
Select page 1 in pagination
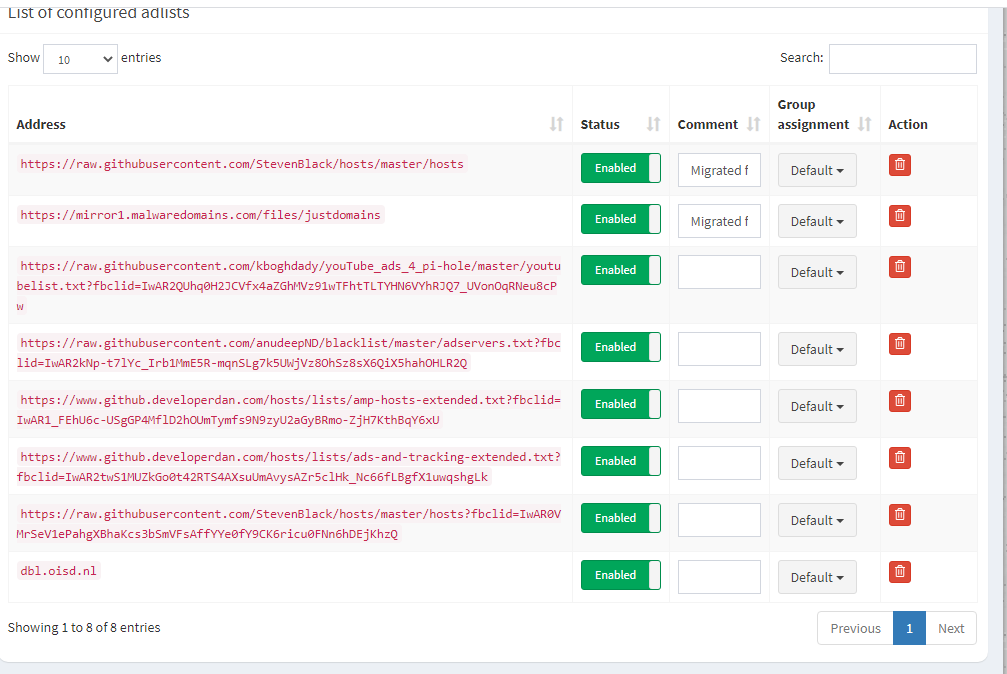[909, 628]
